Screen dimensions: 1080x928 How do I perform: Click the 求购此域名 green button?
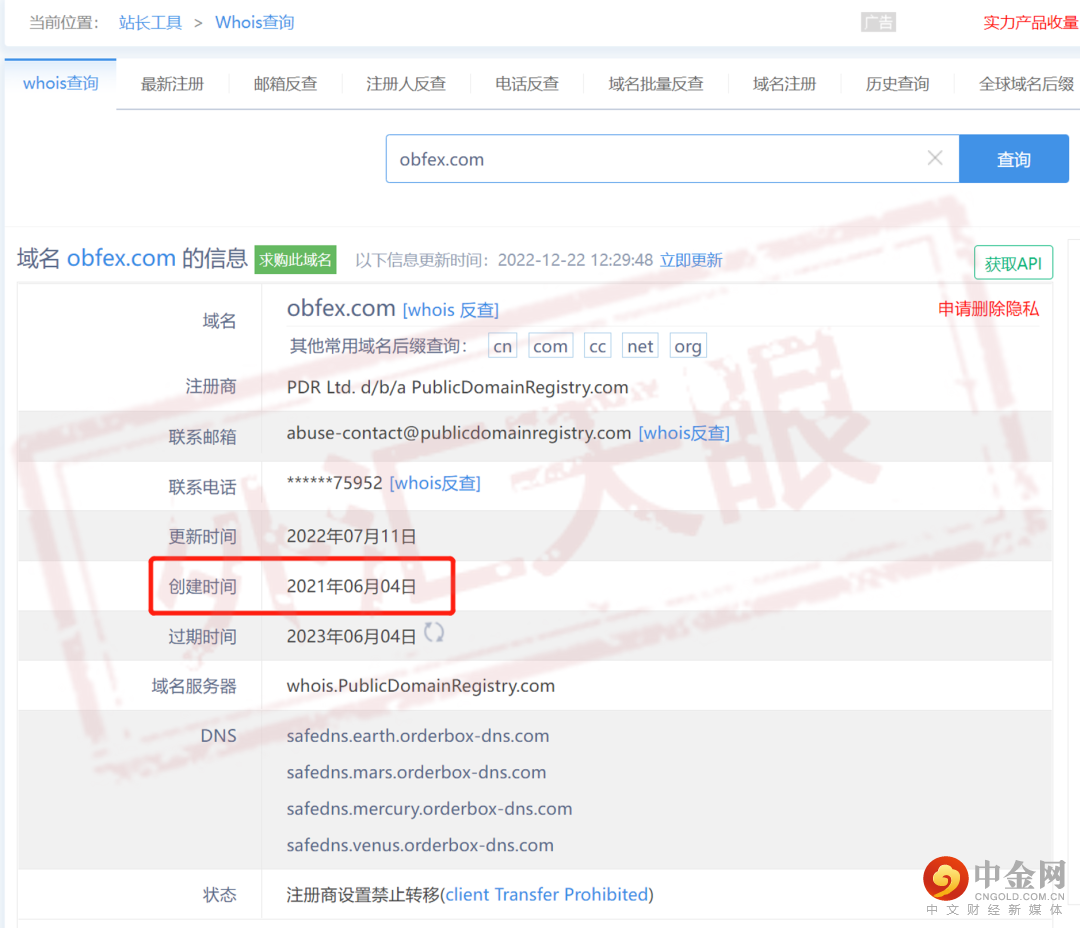click(295, 260)
